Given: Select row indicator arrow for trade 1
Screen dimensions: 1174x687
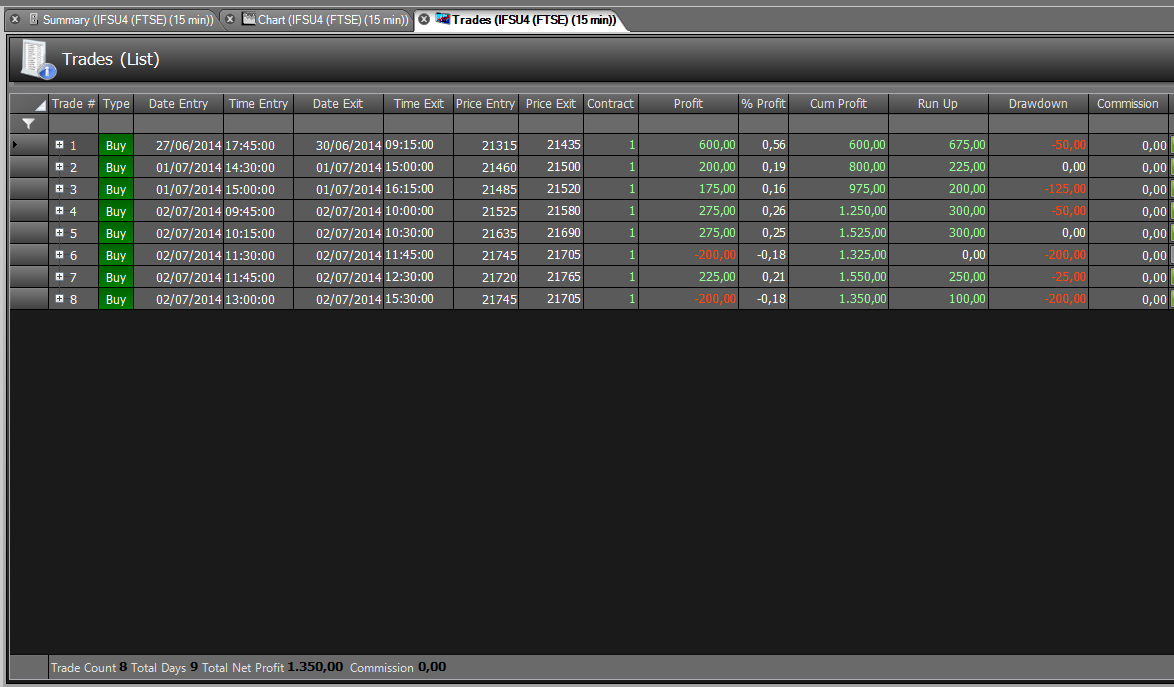Looking at the screenshot, I should click(x=16, y=144).
